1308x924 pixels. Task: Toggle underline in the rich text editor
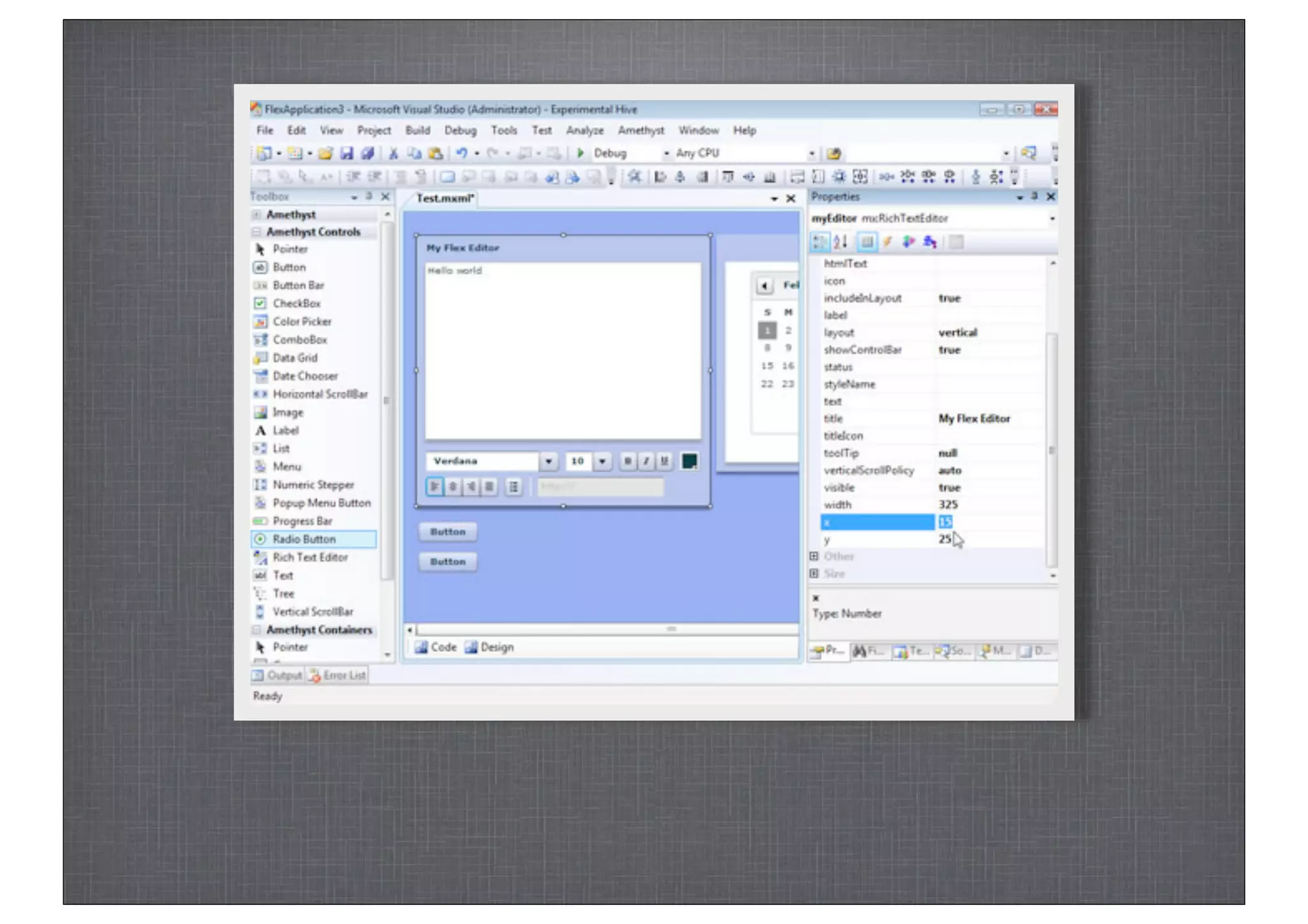coord(664,461)
